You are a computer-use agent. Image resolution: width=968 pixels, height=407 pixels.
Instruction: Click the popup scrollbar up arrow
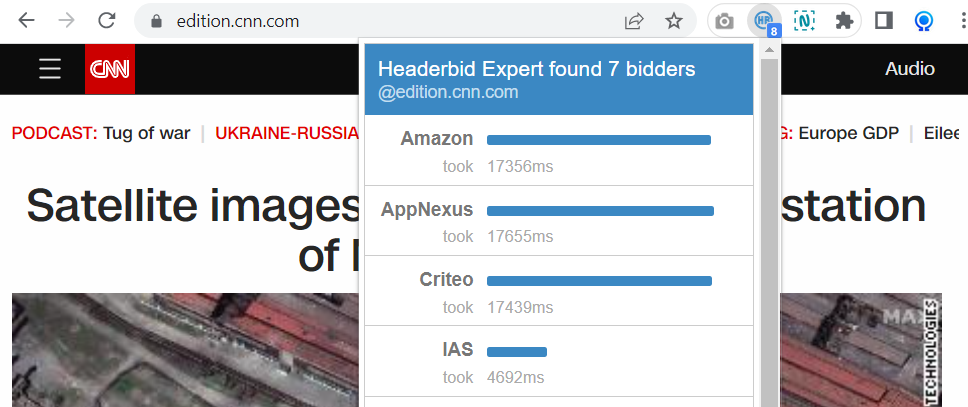770,49
